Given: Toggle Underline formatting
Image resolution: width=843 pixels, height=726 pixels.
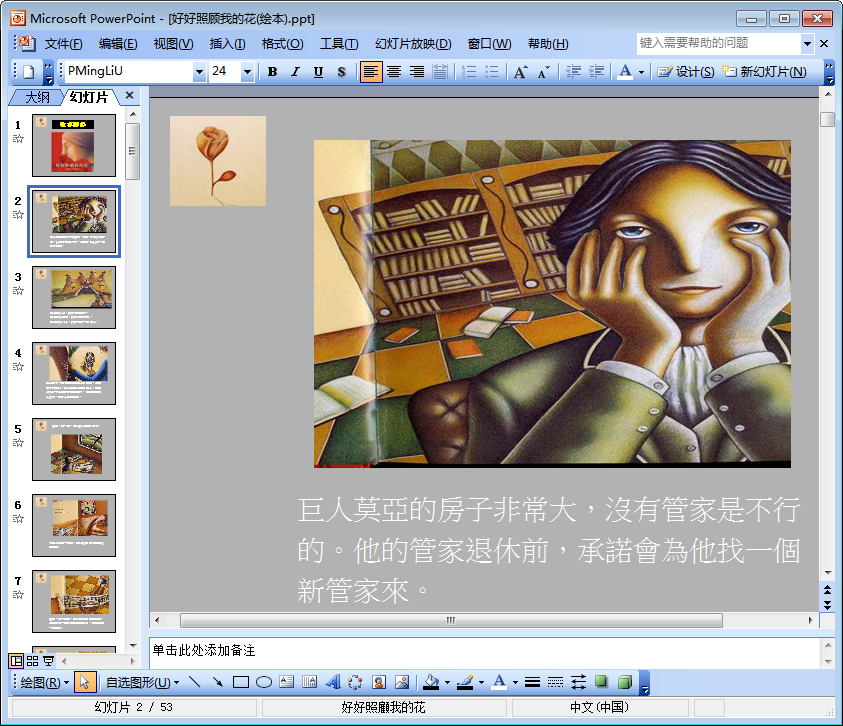Looking at the screenshot, I should [x=318, y=72].
